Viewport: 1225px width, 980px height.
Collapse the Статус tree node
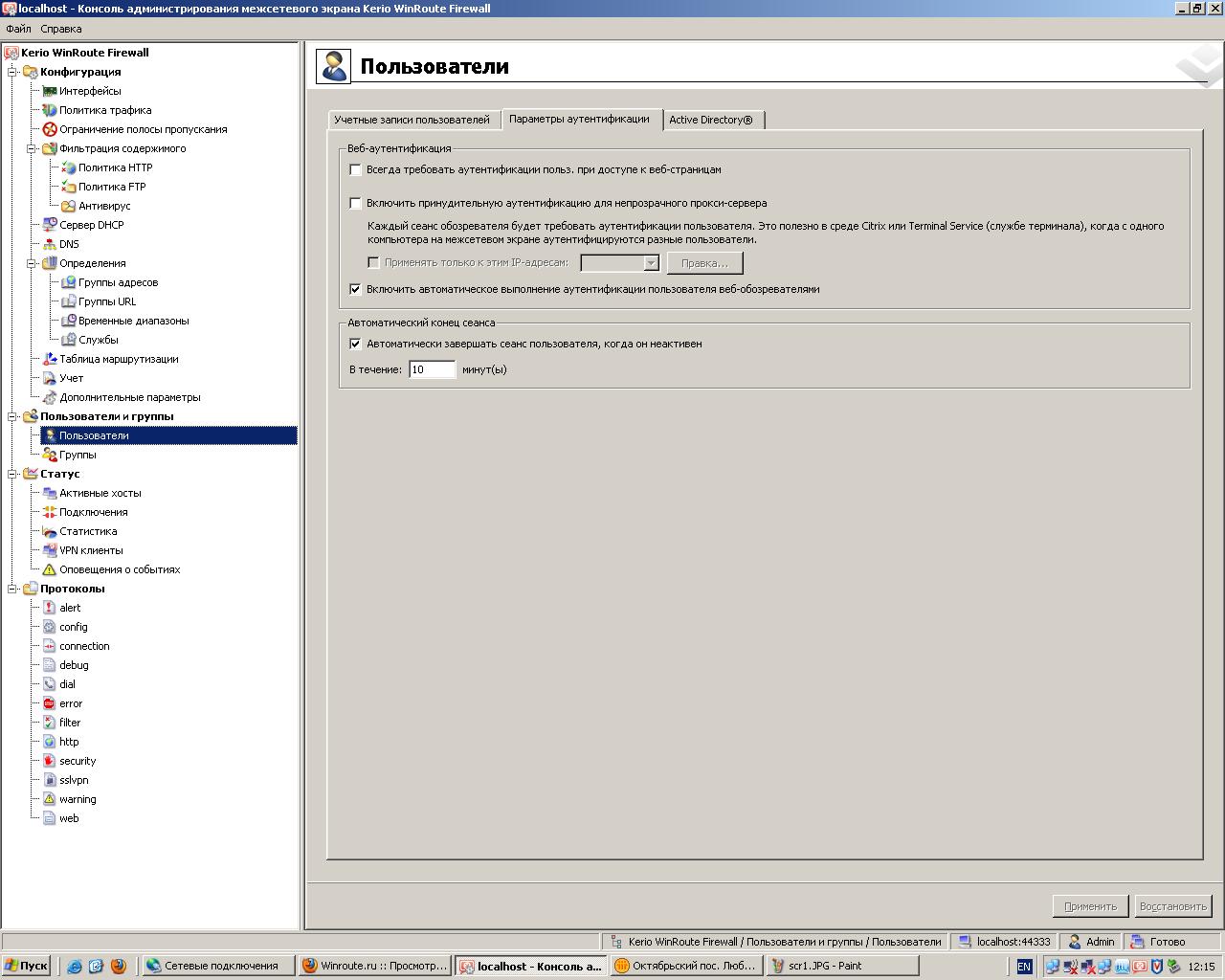[13, 474]
